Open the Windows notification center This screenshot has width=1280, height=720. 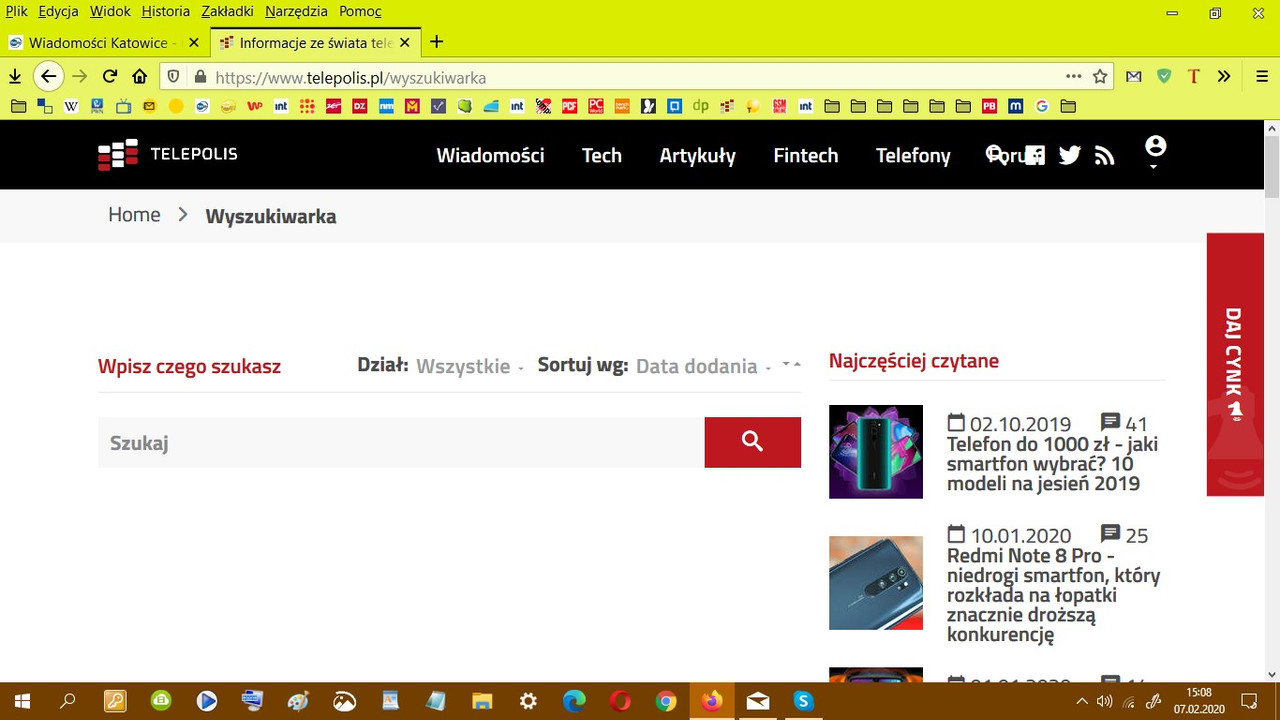coord(1248,701)
